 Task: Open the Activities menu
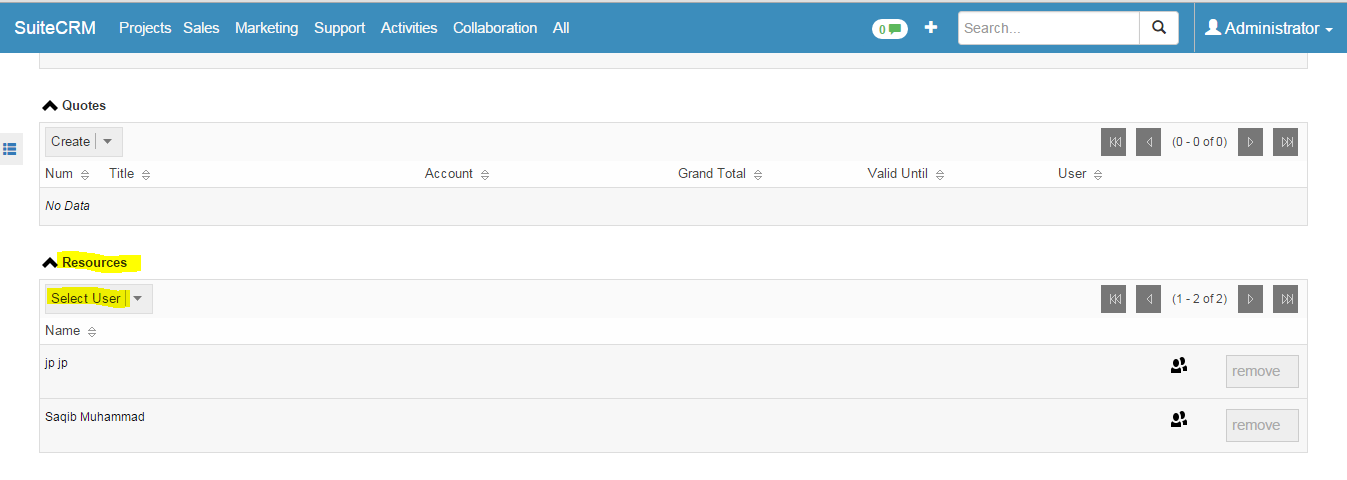(409, 28)
